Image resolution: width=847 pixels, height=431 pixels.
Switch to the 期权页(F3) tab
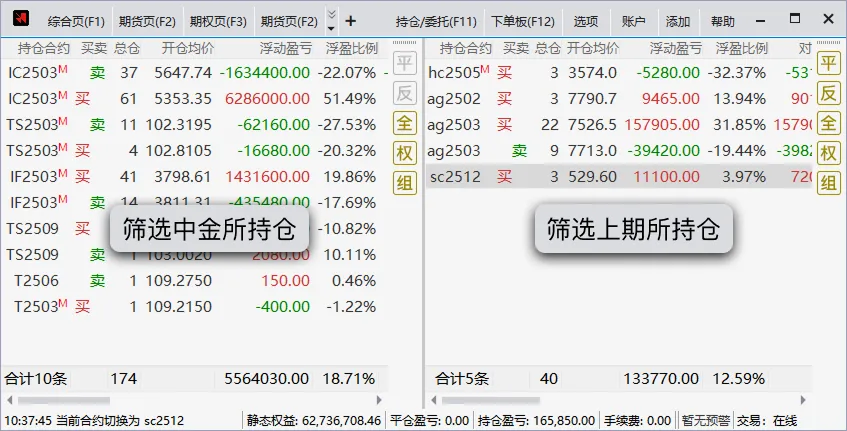[x=218, y=22]
